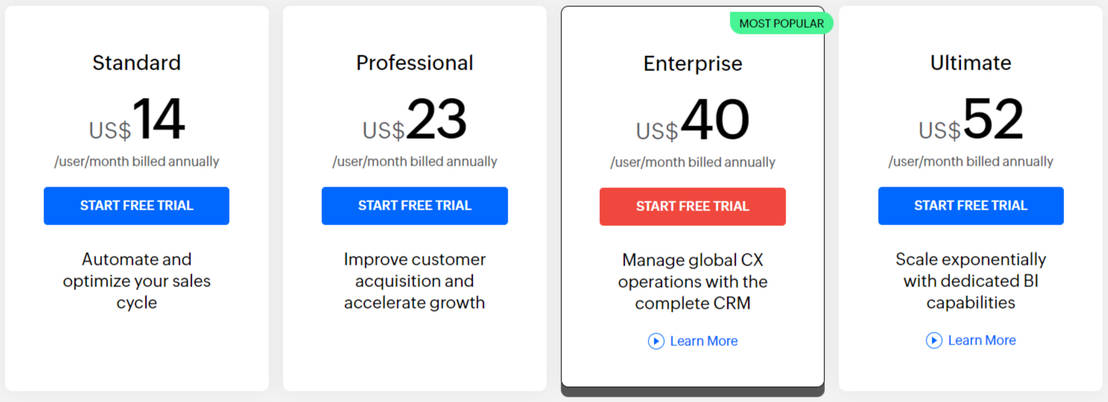Click the play icon in the Ultimate card
Image resolution: width=1108 pixels, height=402 pixels.
(934, 340)
